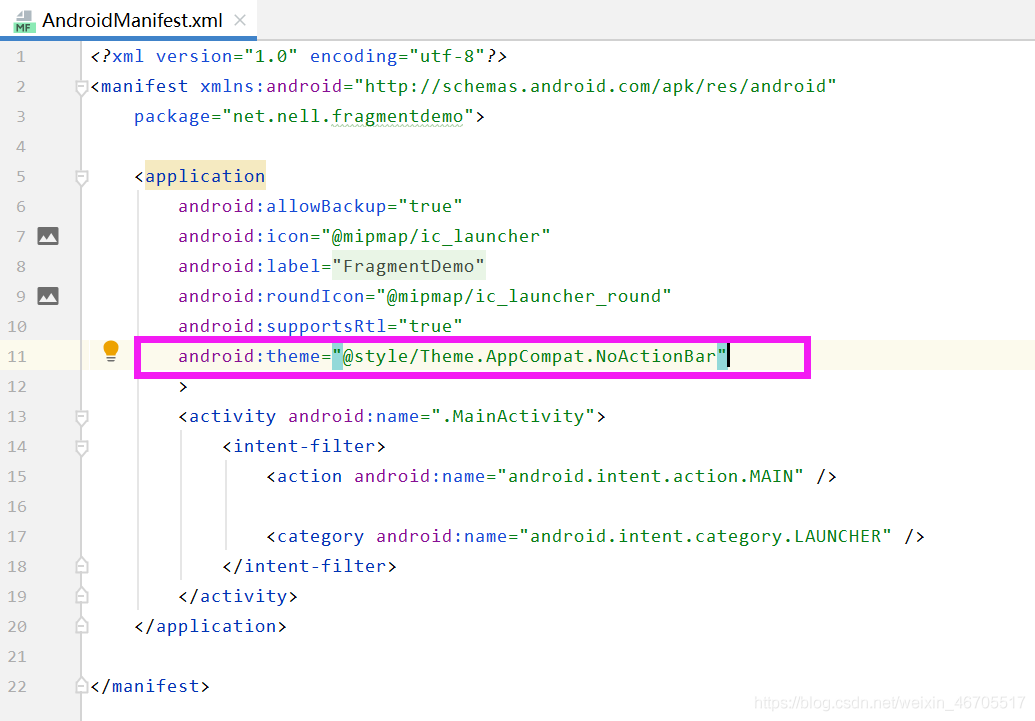
Task: Click the android:theme attribute name
Action: tap(249, 357)
